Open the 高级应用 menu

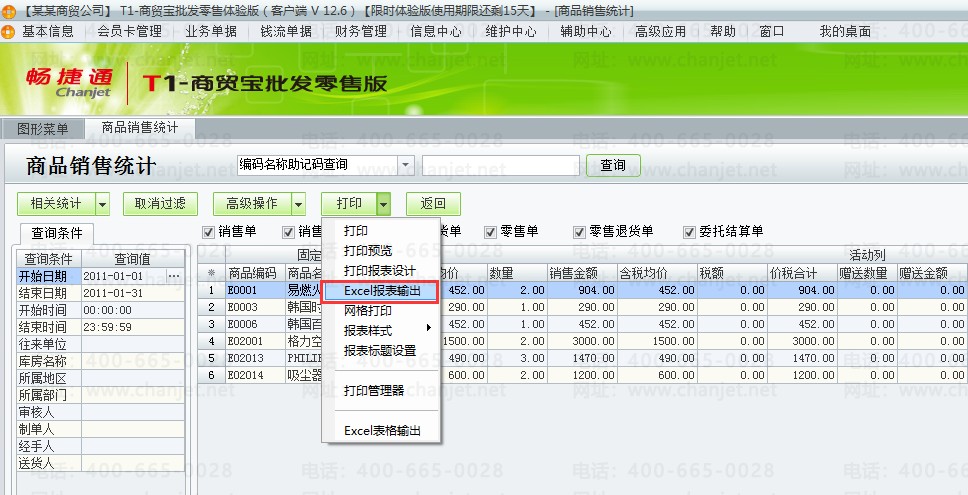660,31
